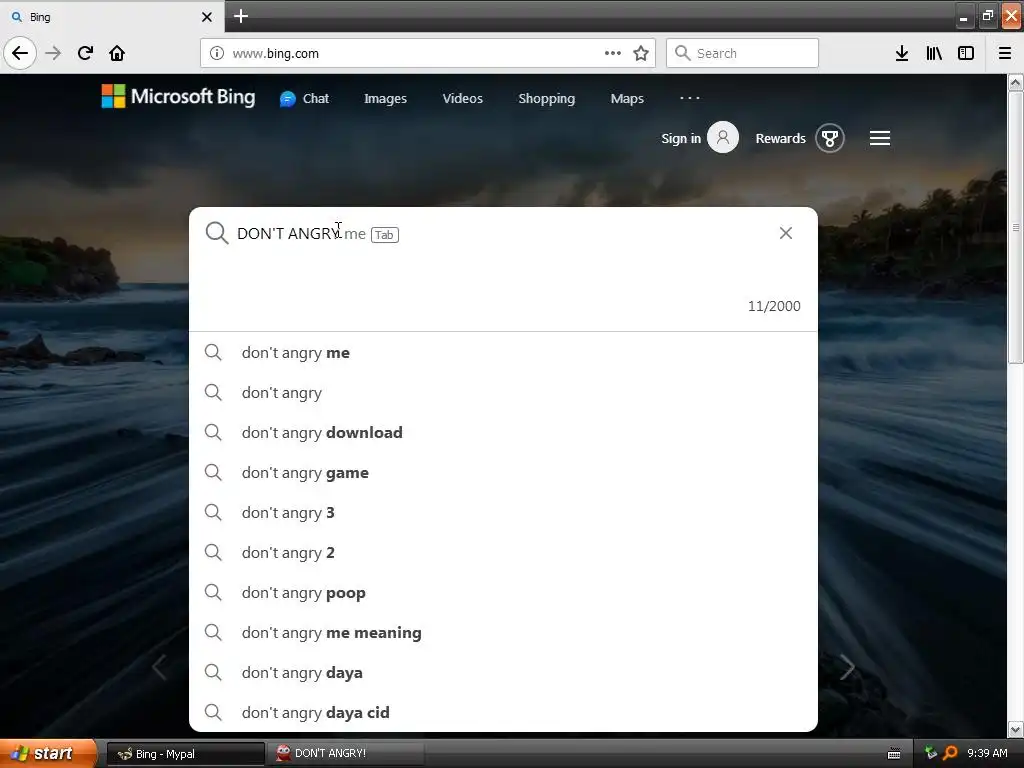The height and width of the screenshot is (768, 1024).
Task: Select suggestion "don't angry game"
Action: click(503, 472)
